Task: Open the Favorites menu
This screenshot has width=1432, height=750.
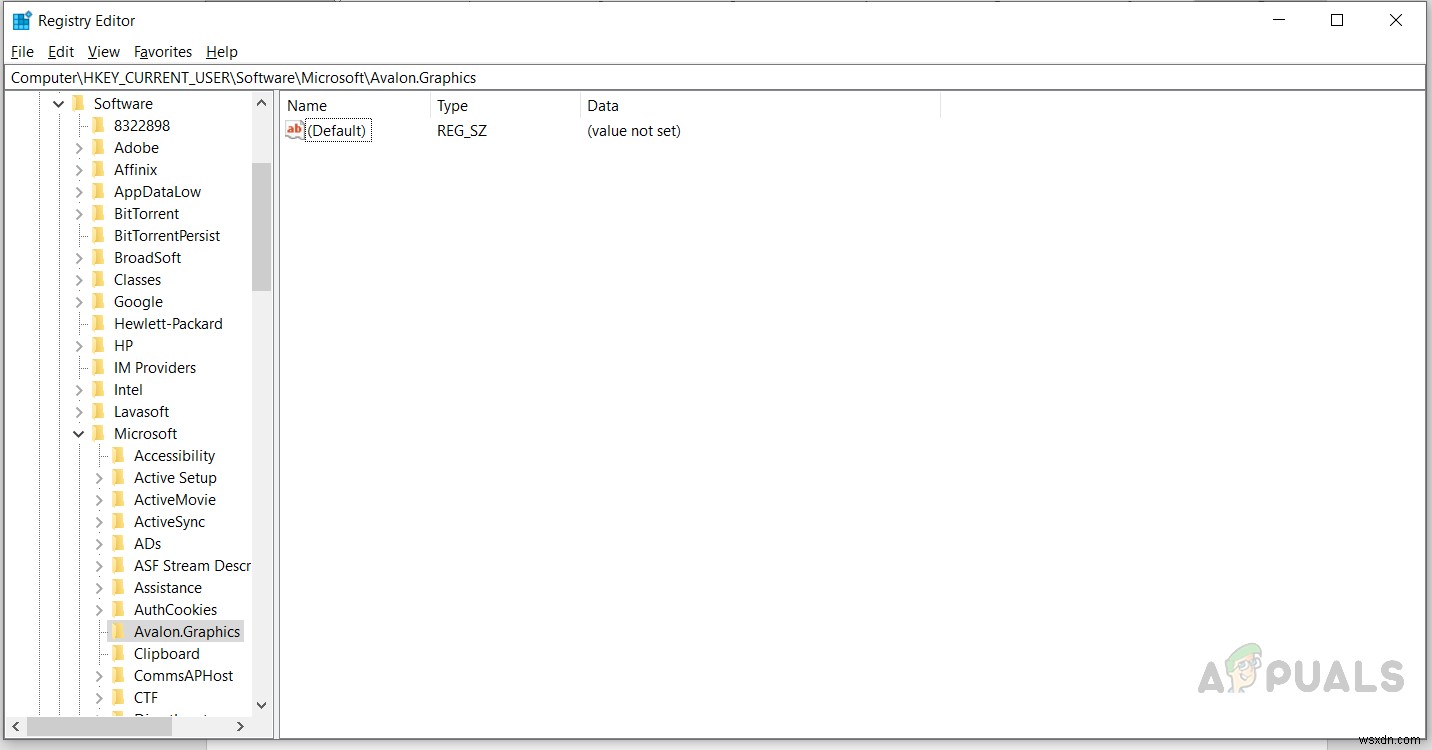Action: tap(163, 51)
